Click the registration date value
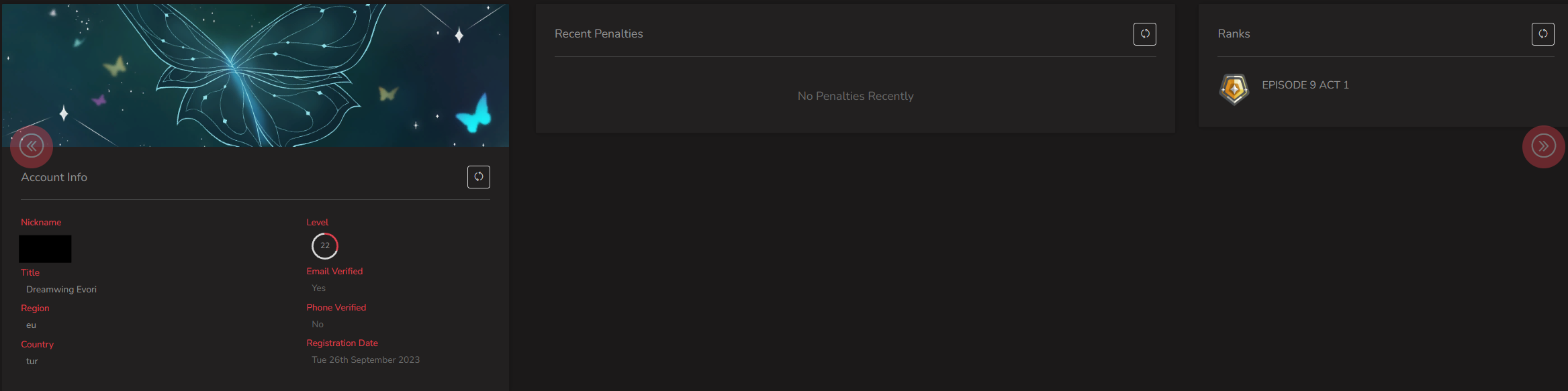The width and height of the screenshot is (1568, 391). (366, 360)
